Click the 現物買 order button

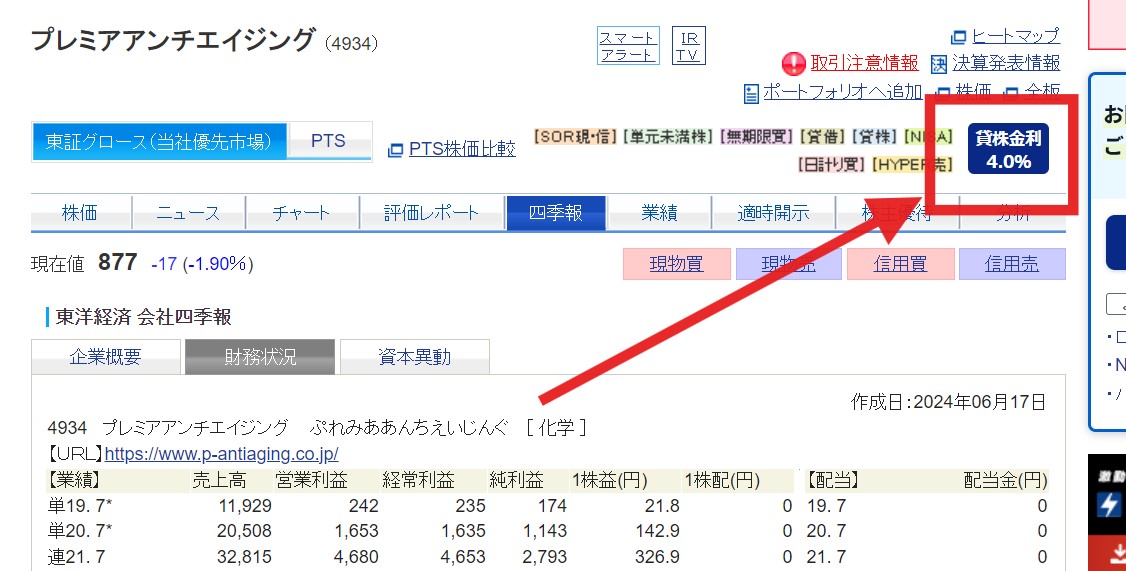point(676,264)
